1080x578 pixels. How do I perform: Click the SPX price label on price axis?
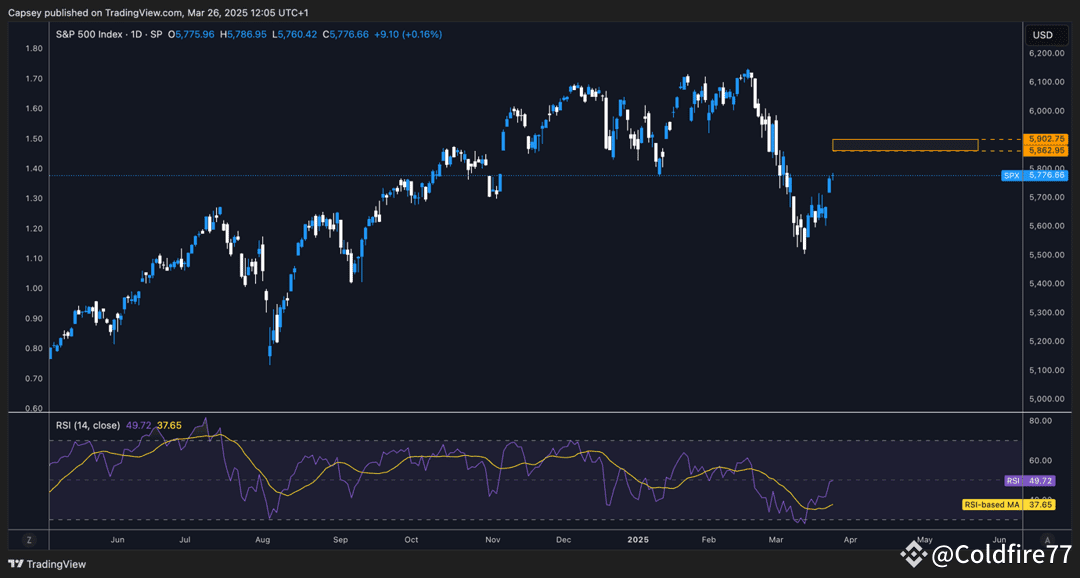click(x=1012, y=175)
